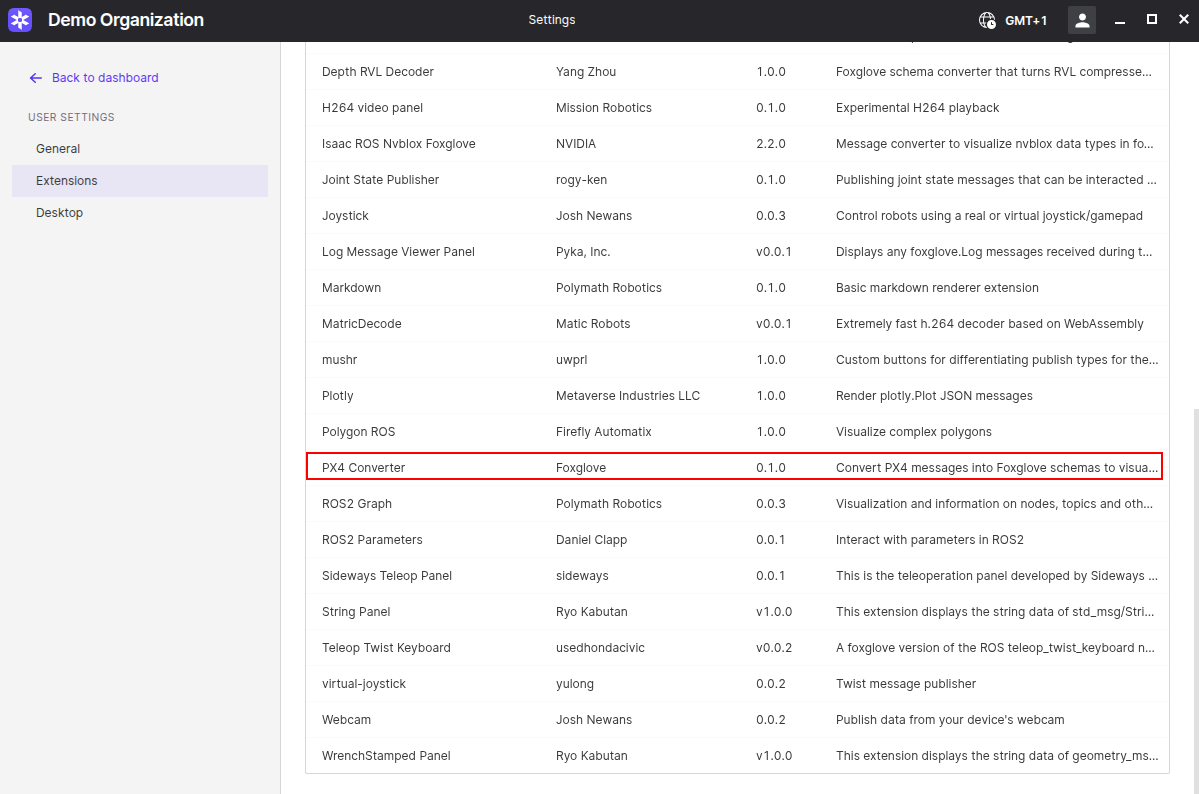Open the General settings section

(140, 148)
